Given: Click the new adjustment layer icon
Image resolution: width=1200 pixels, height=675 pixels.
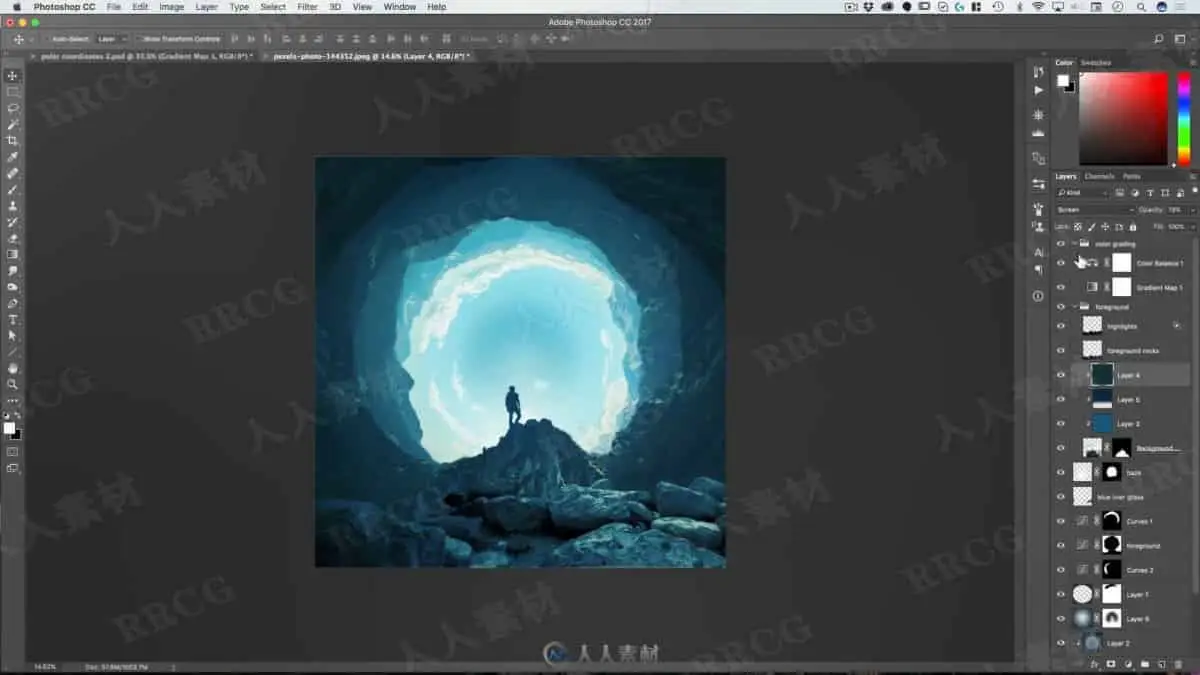Looking at the screenshot, I should [x=1128, y=664].
